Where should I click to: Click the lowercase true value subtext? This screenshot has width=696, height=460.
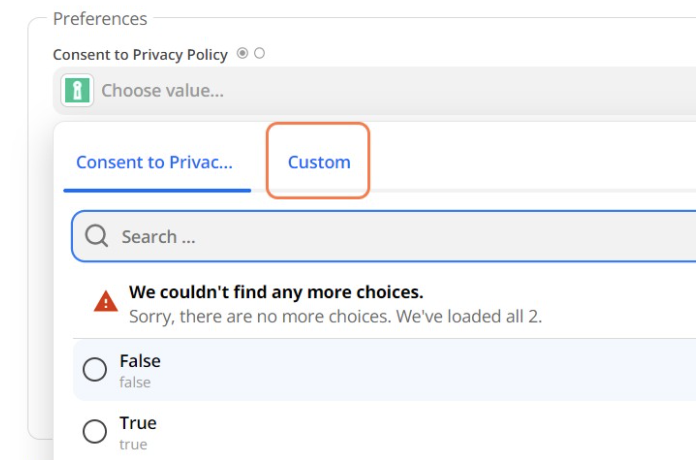[134, 444]
